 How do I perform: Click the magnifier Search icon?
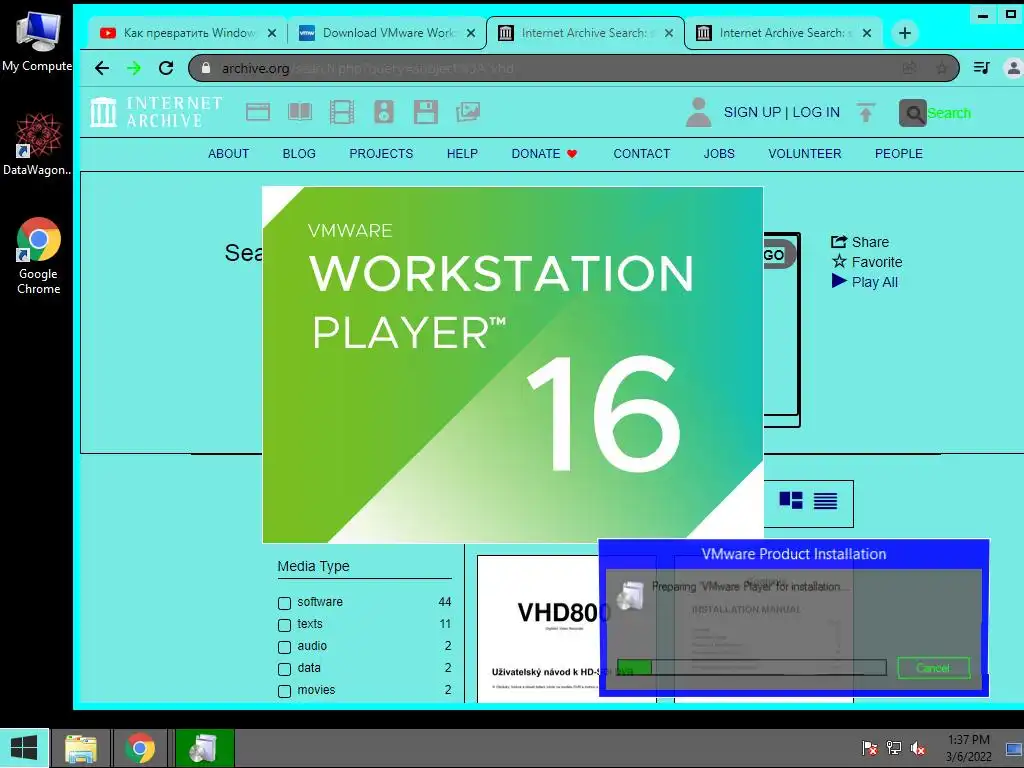(x=912, y=113)
